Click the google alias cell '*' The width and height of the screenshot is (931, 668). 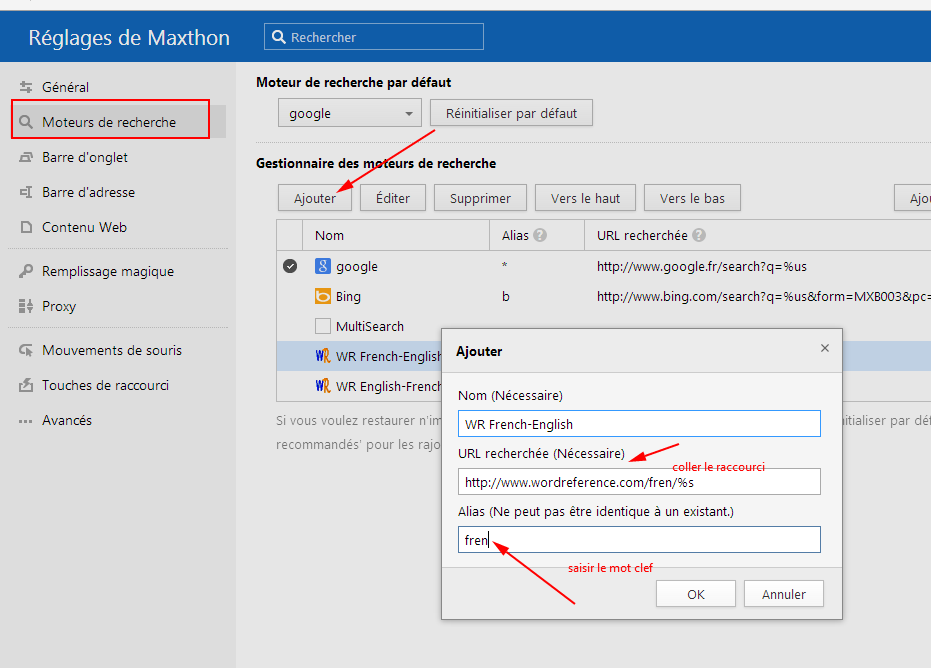tap(504, 265)
